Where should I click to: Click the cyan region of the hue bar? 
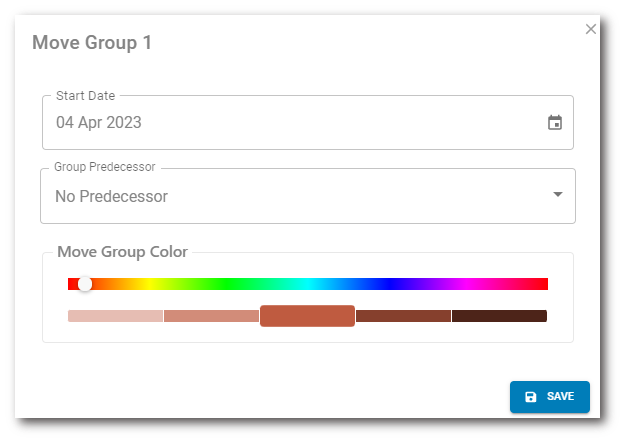pyautogui.click(x=308, y=284)
